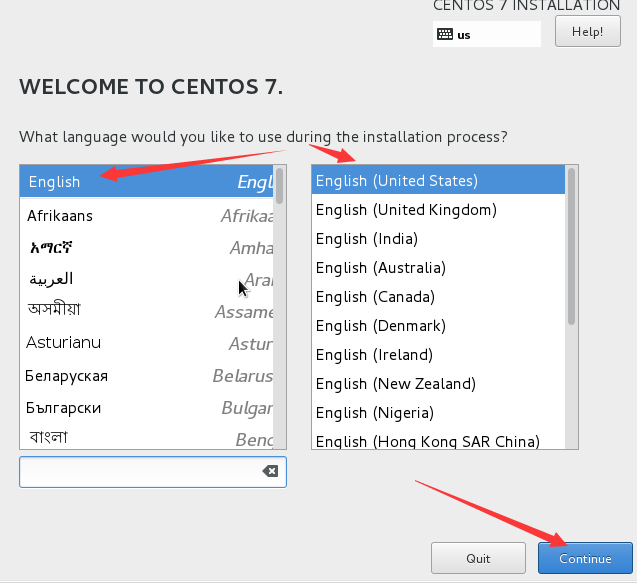This screenshot has height=583, width=637.
Task: Select Беларуская in the language list
Action: coord(147,375)
